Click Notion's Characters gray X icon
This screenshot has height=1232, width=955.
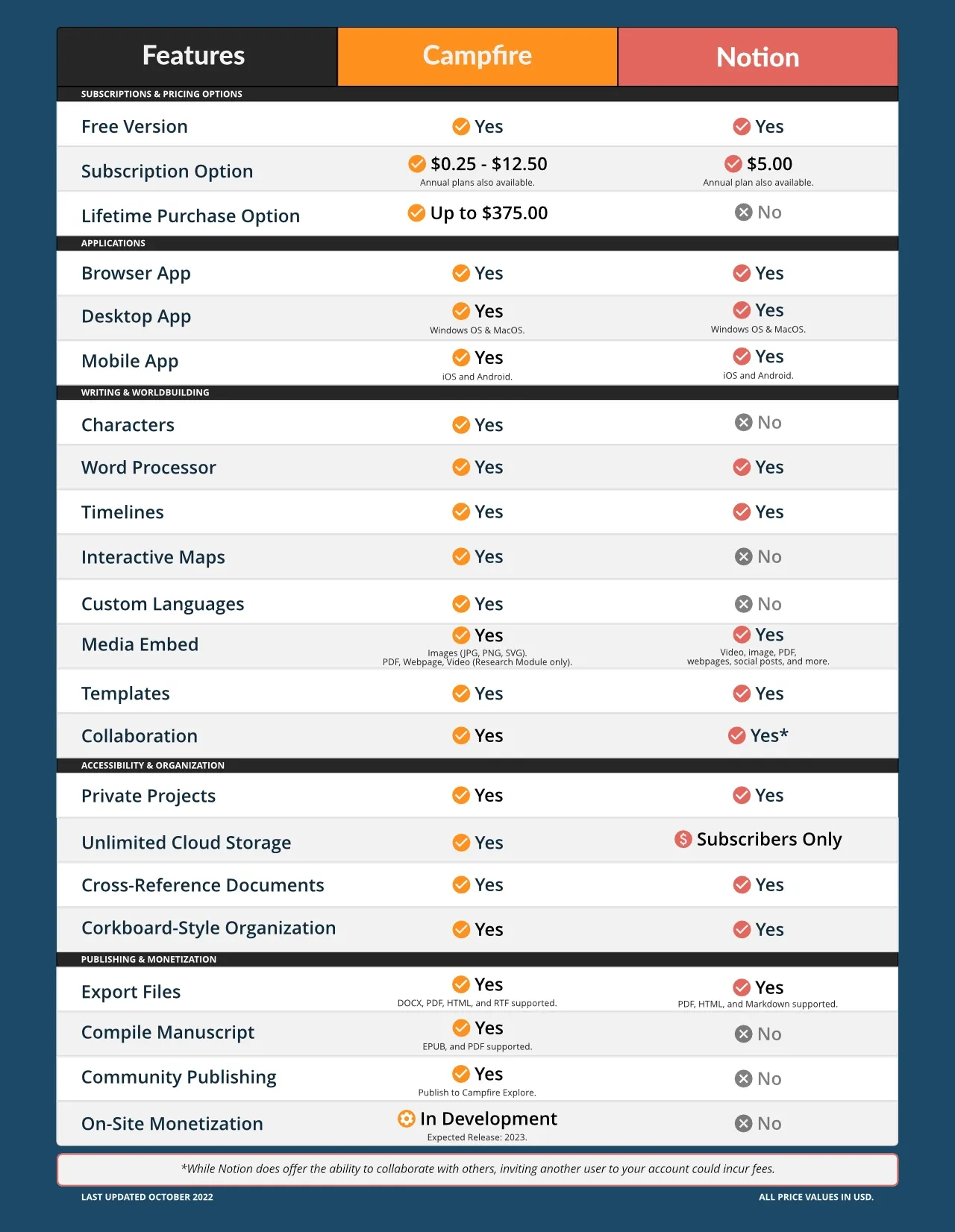coord(743,423)
